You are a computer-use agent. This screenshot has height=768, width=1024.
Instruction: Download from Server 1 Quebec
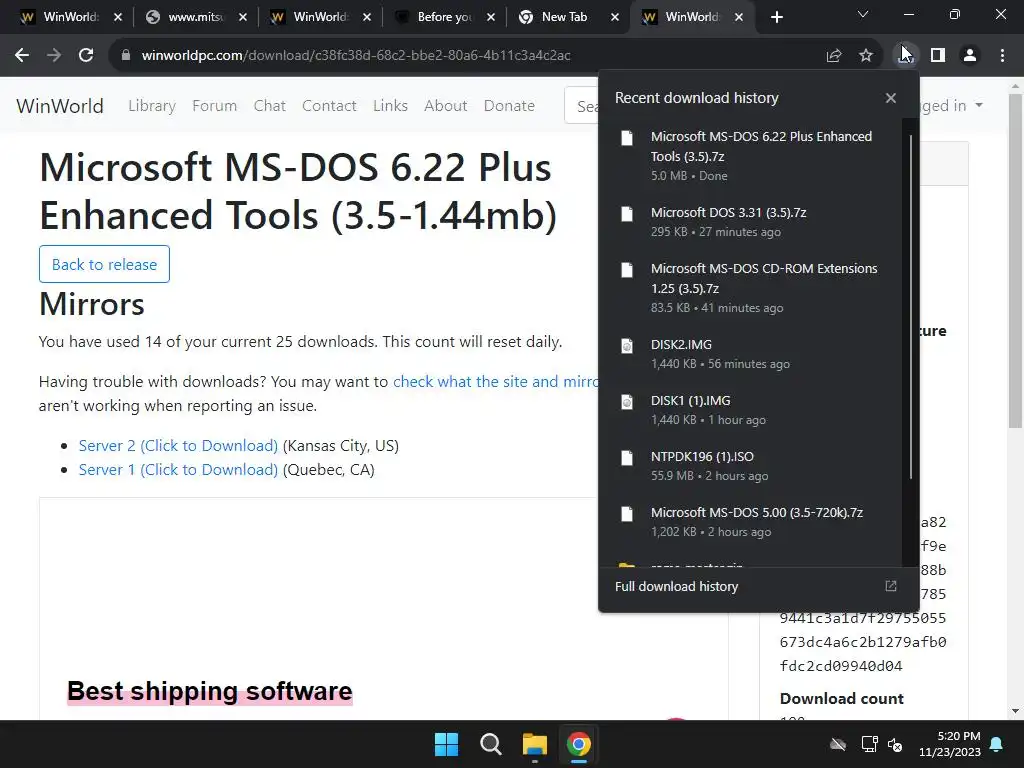point(178,470)
